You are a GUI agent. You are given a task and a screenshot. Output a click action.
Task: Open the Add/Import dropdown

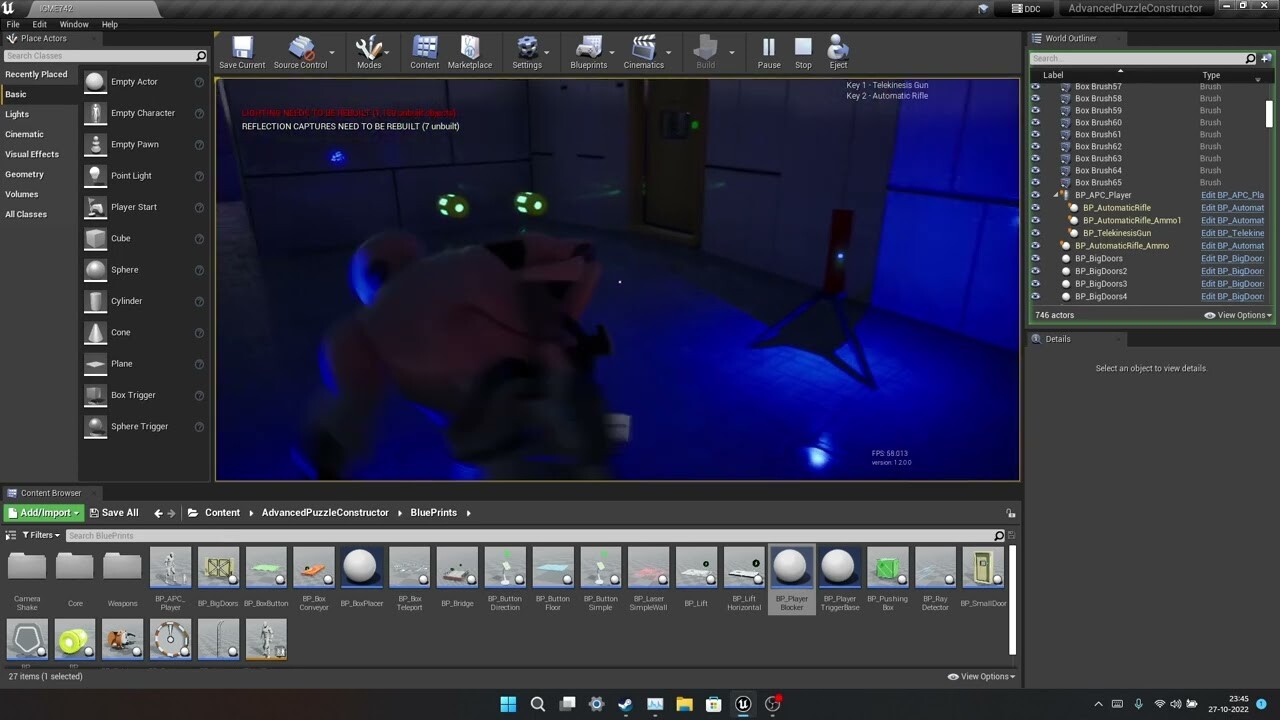point(42,512)
